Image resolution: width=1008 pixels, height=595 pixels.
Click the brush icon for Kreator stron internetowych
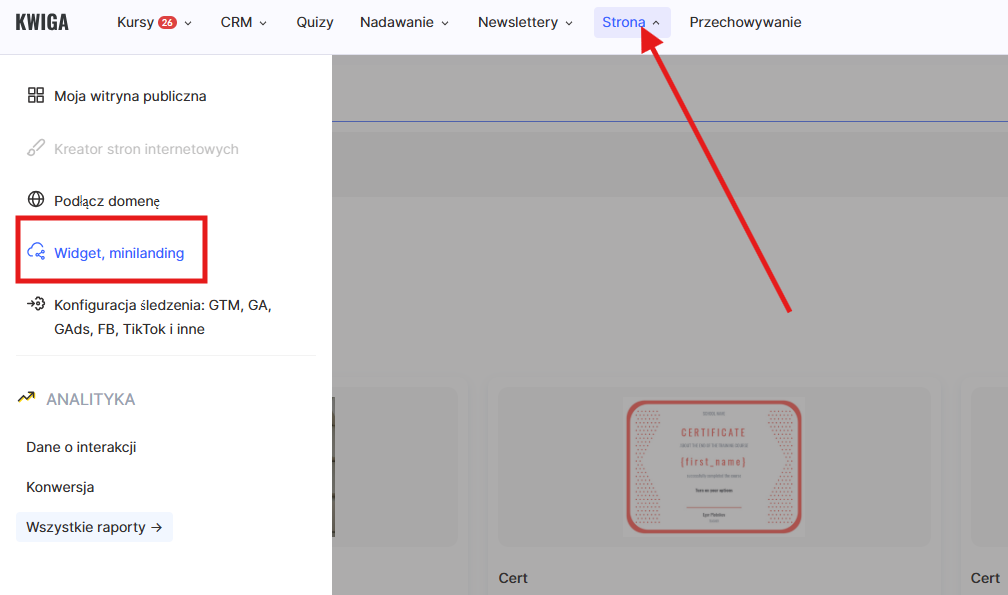pos(36,149)
